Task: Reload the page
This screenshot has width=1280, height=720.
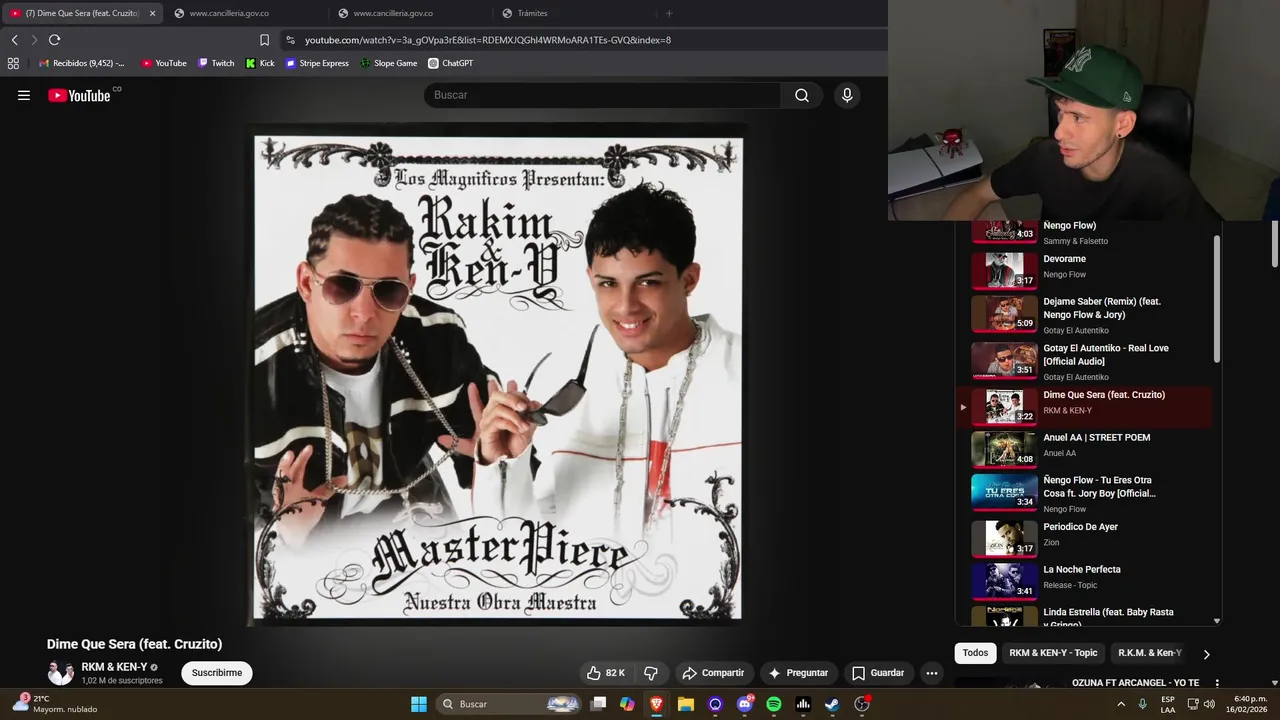Action: (x=54, y=40)
